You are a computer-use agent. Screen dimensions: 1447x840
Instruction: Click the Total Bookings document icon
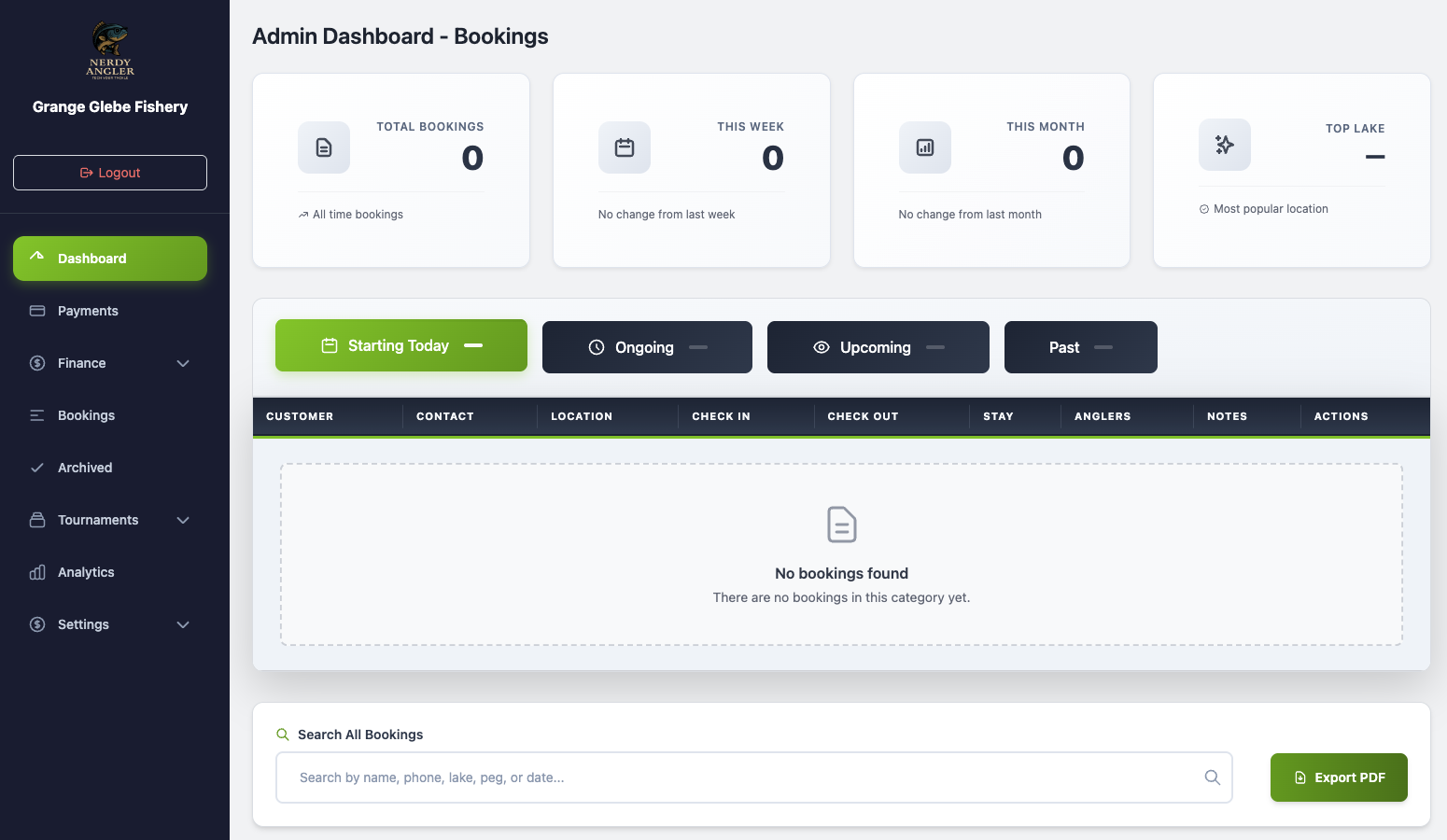[323, 147]
